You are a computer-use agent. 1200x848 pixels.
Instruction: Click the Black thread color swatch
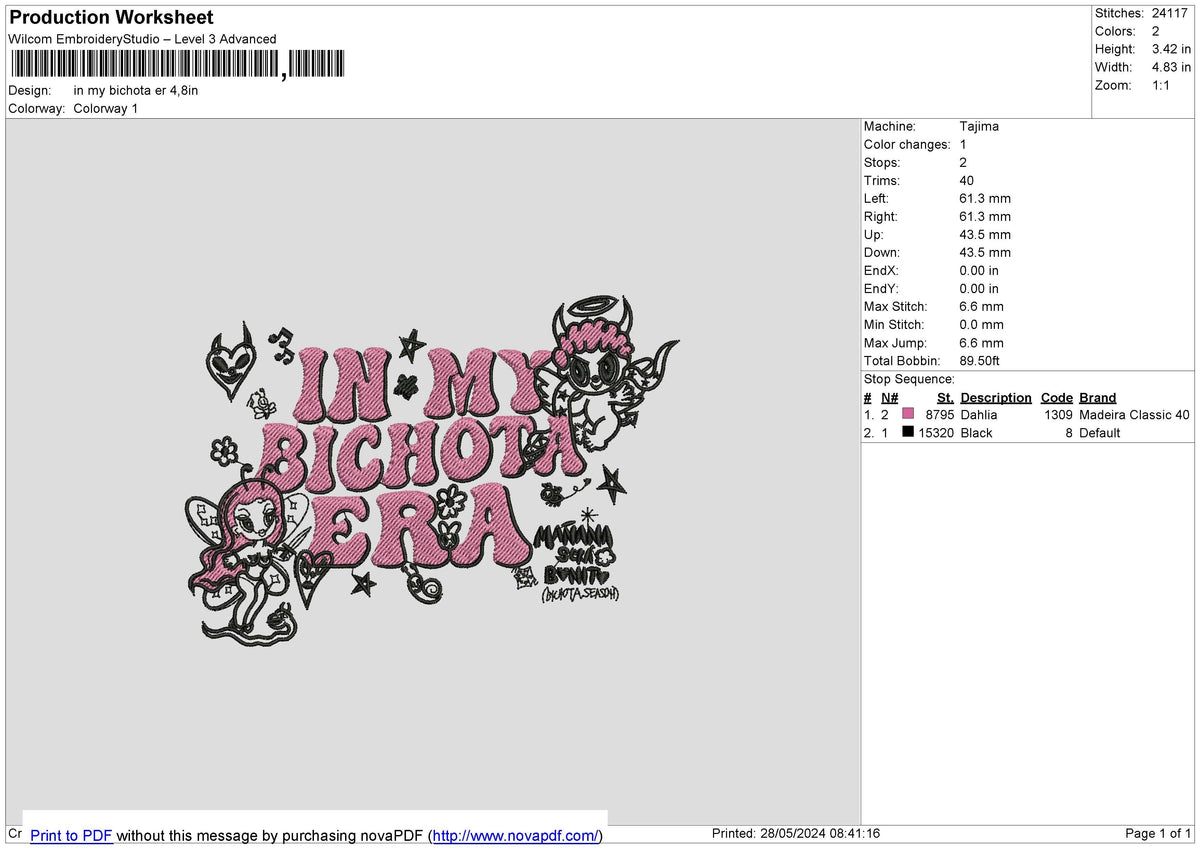pyautogui.click(x=908, y=432)
